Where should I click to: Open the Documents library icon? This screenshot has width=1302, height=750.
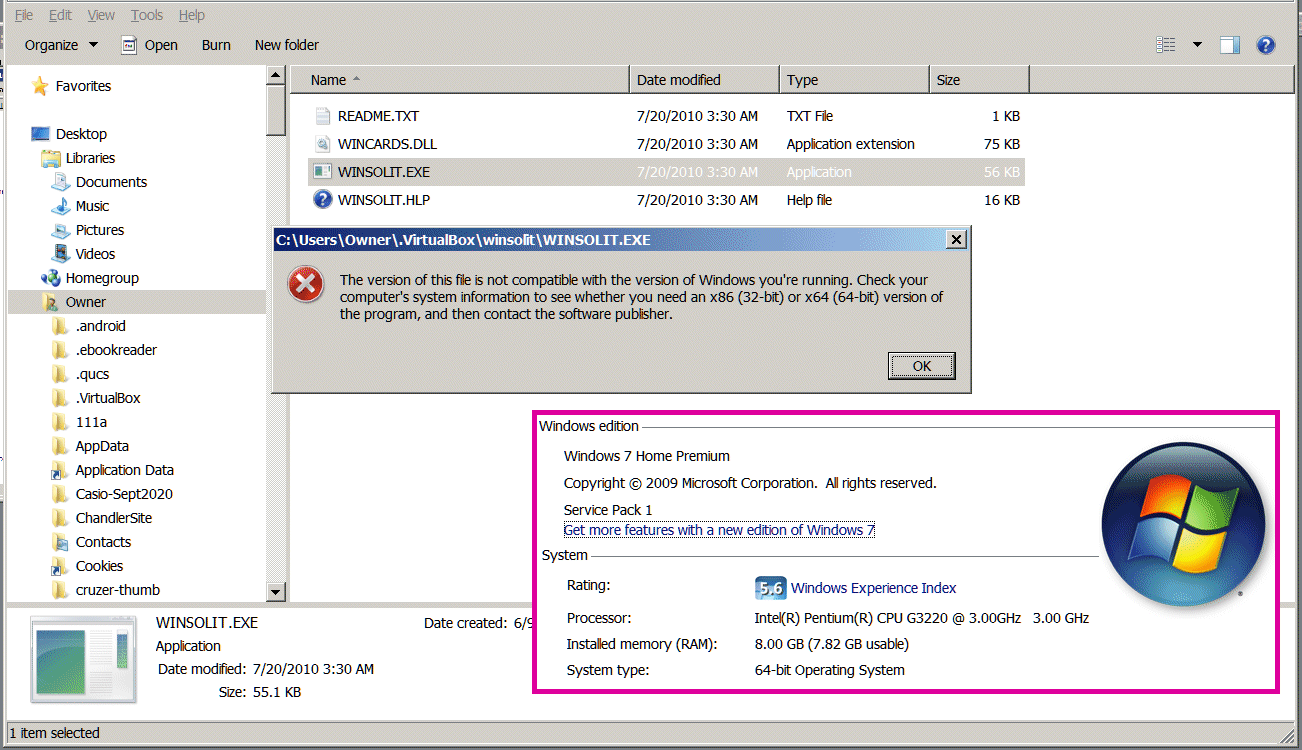60,182
